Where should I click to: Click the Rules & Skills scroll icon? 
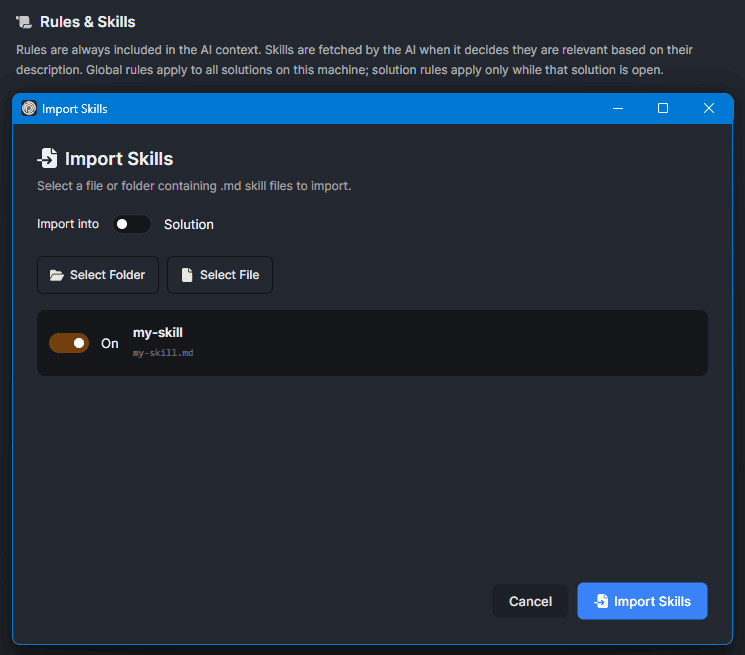(24, 22)
